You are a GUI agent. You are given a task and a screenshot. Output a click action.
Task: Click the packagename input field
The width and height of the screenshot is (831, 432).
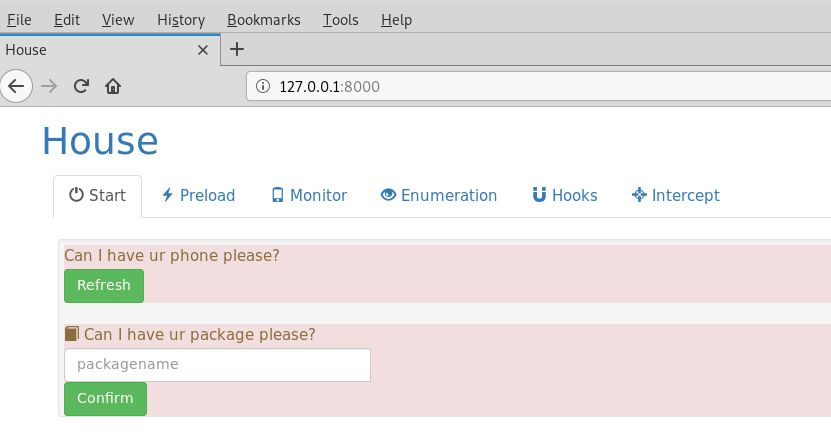[x=217, y=365]
